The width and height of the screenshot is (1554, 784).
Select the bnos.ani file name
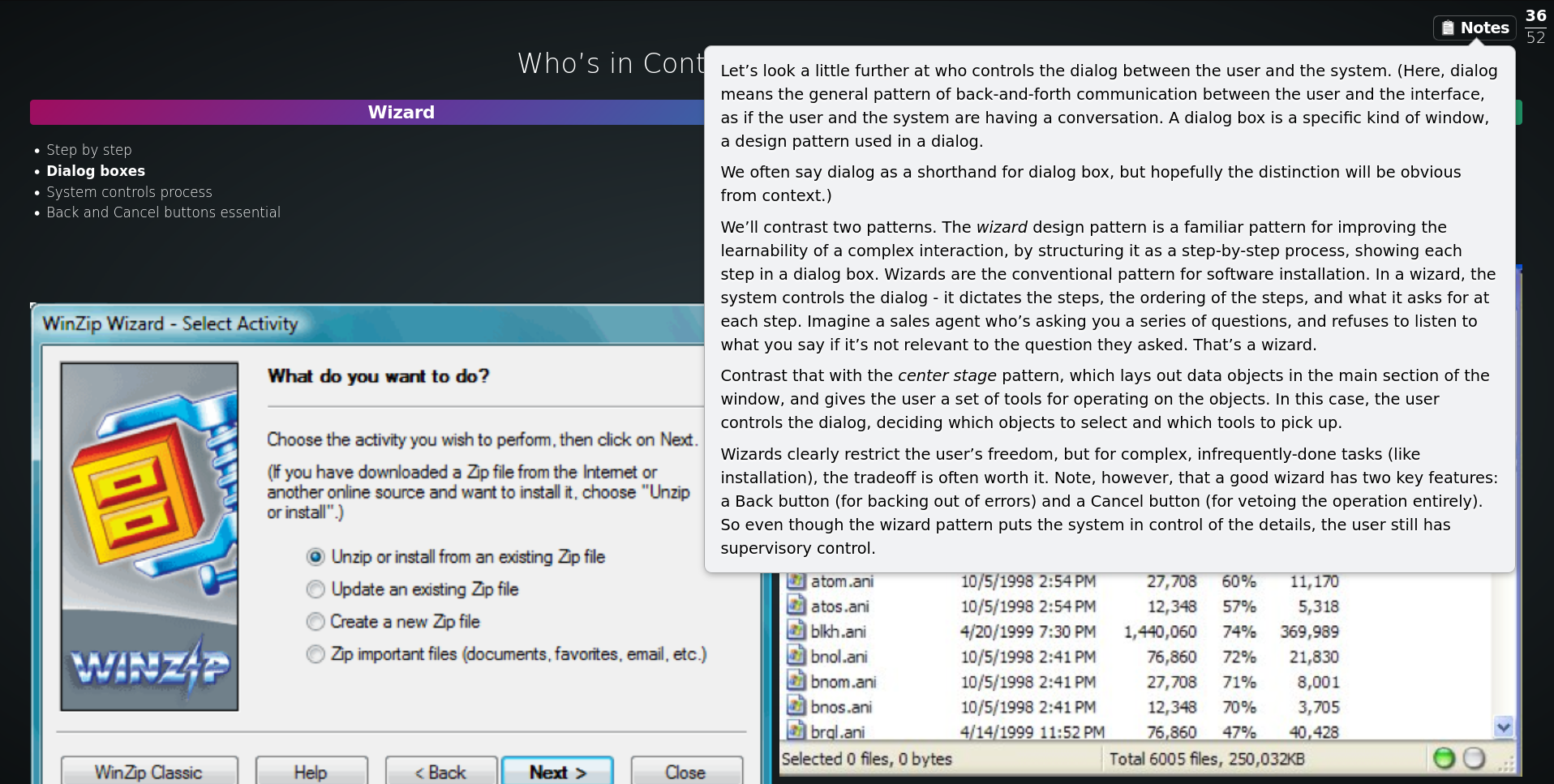841,707
